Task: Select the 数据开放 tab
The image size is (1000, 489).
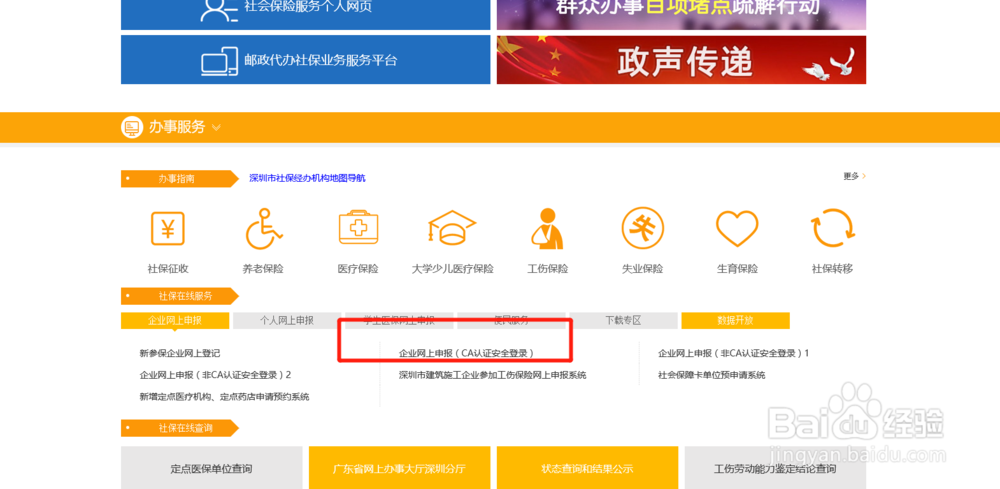Action: (735, 321)
